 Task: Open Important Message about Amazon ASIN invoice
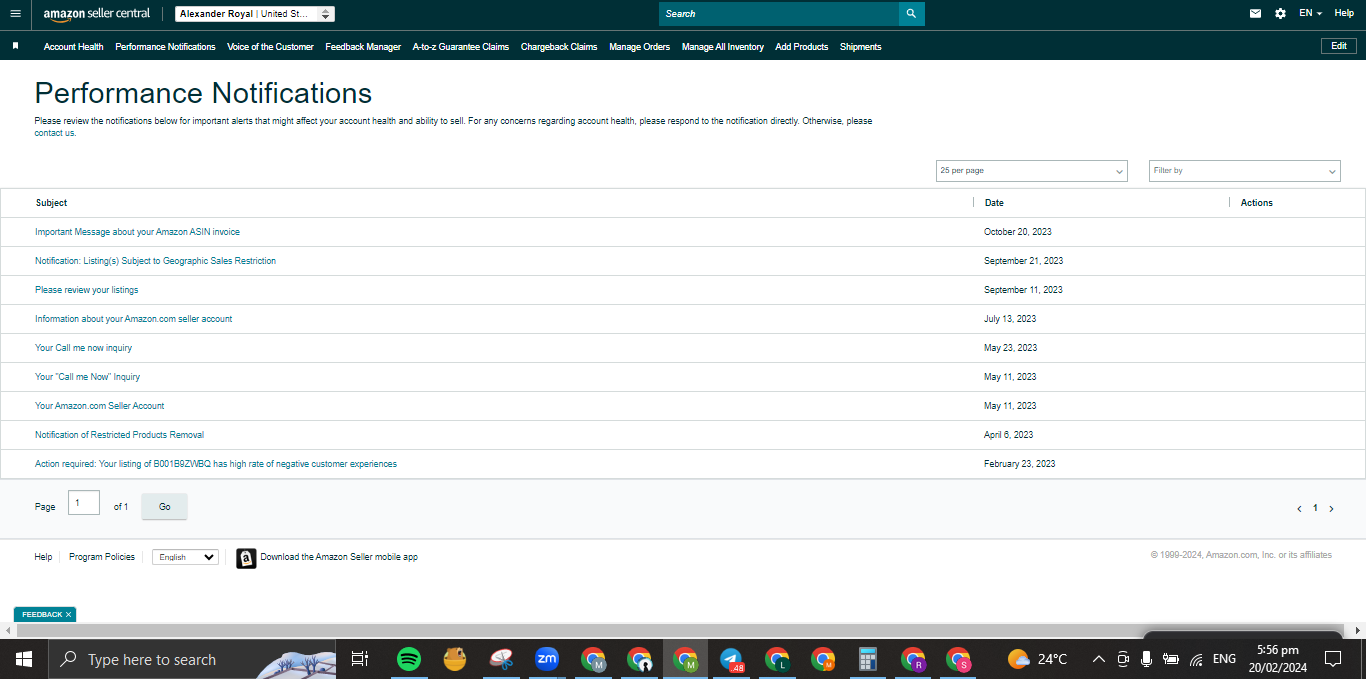pos(137,232)
